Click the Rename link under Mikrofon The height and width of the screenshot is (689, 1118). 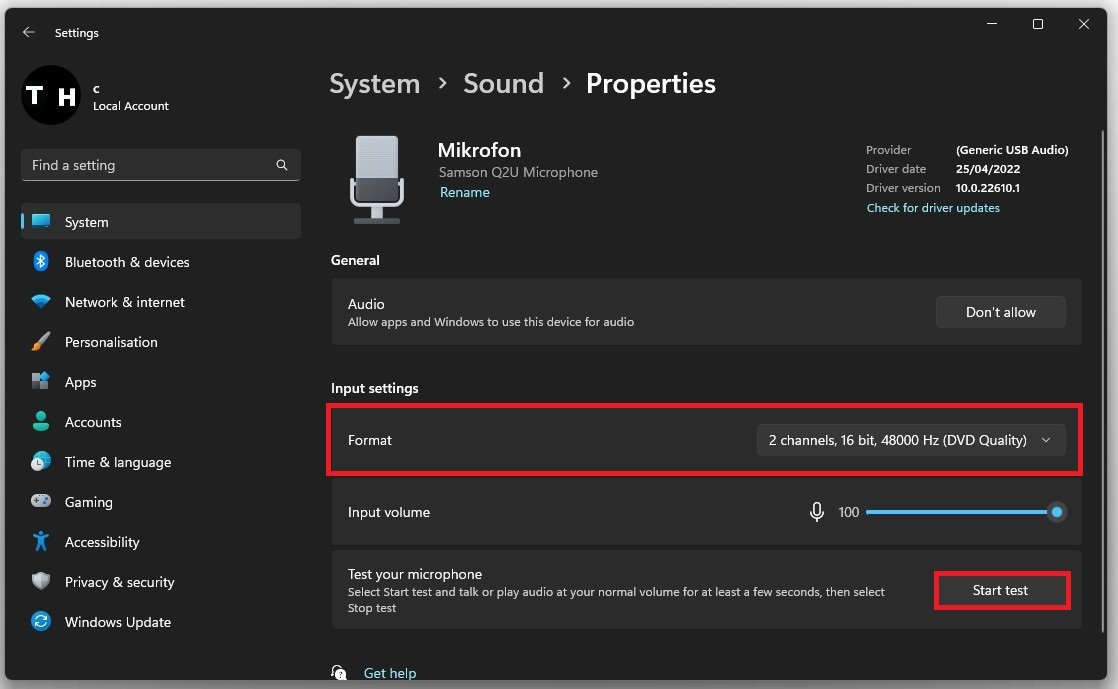click(464, 192)
